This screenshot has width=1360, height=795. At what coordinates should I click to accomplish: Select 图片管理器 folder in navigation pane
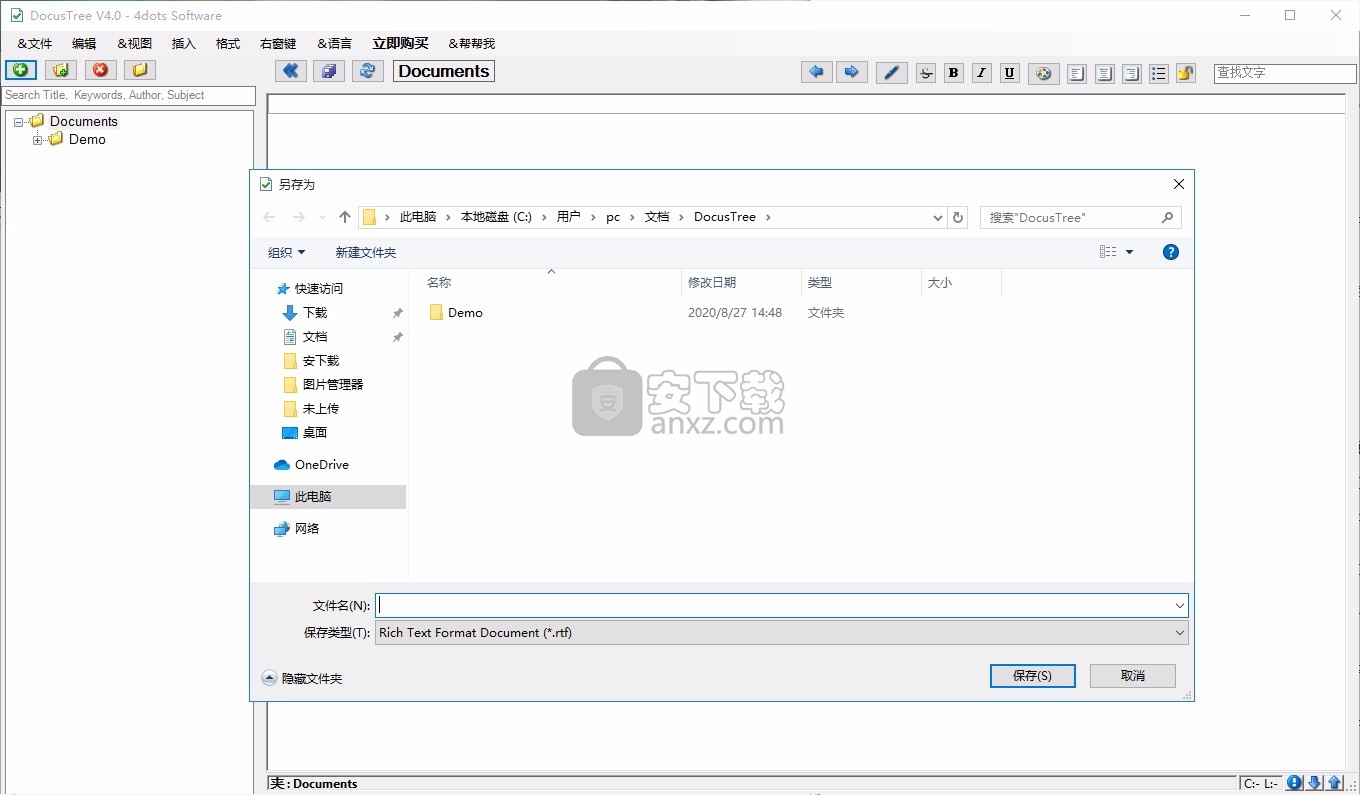click(333, 385)
